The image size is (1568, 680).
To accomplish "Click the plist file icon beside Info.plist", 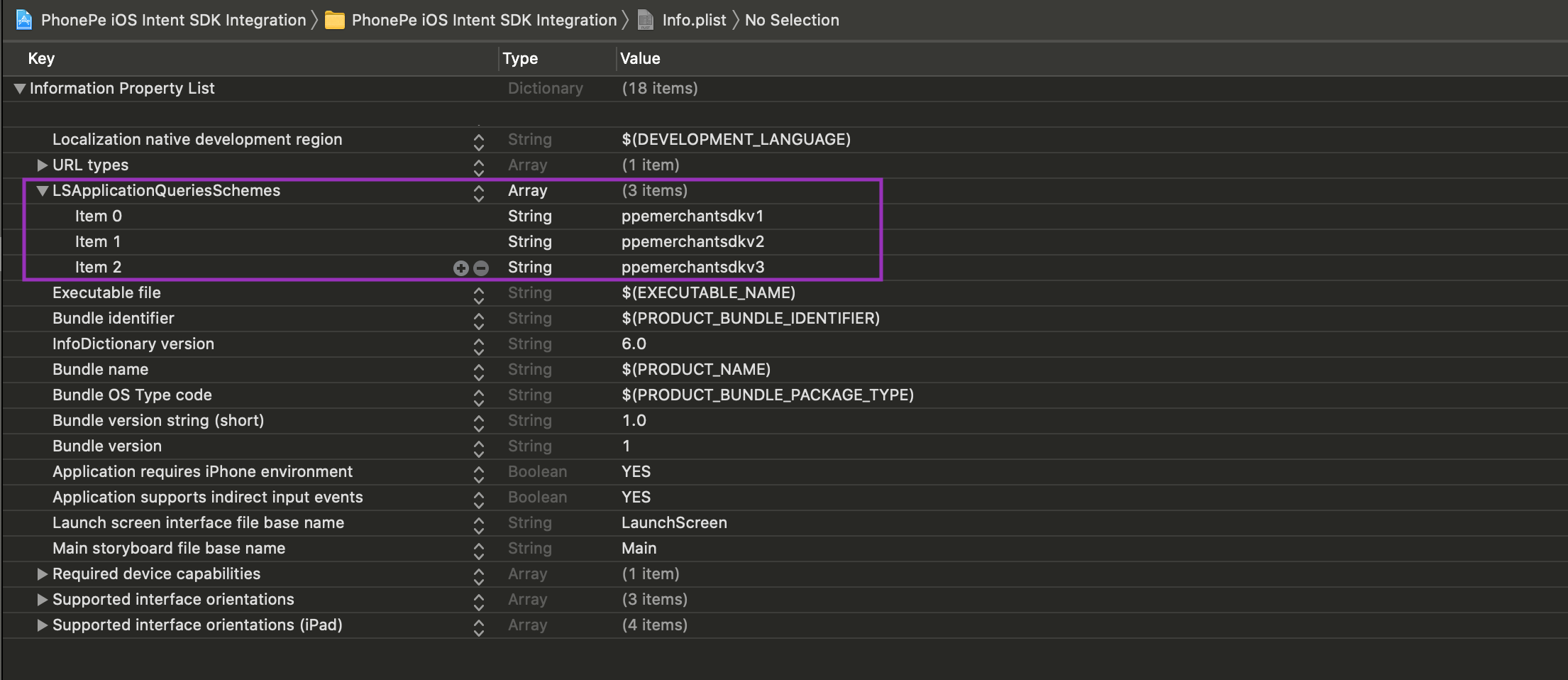I will click(645, 20).
